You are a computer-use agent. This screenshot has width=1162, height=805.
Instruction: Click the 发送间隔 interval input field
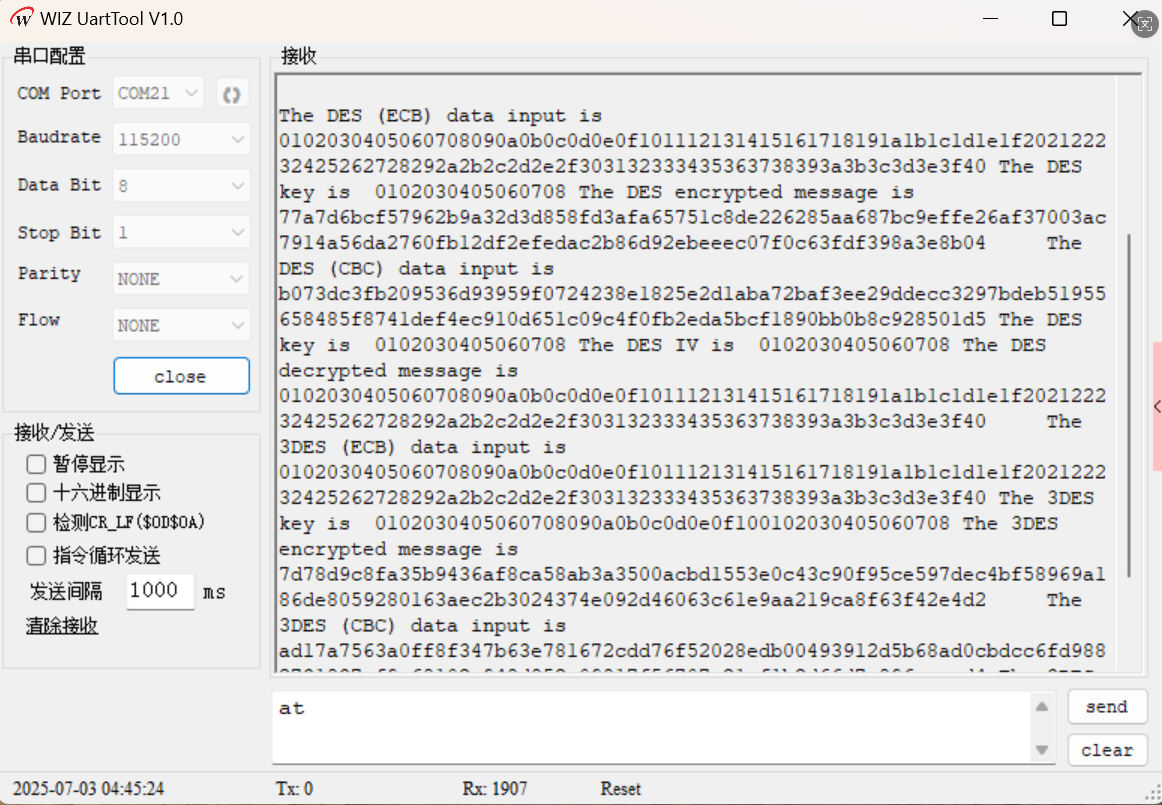click(x=159, y=590)
